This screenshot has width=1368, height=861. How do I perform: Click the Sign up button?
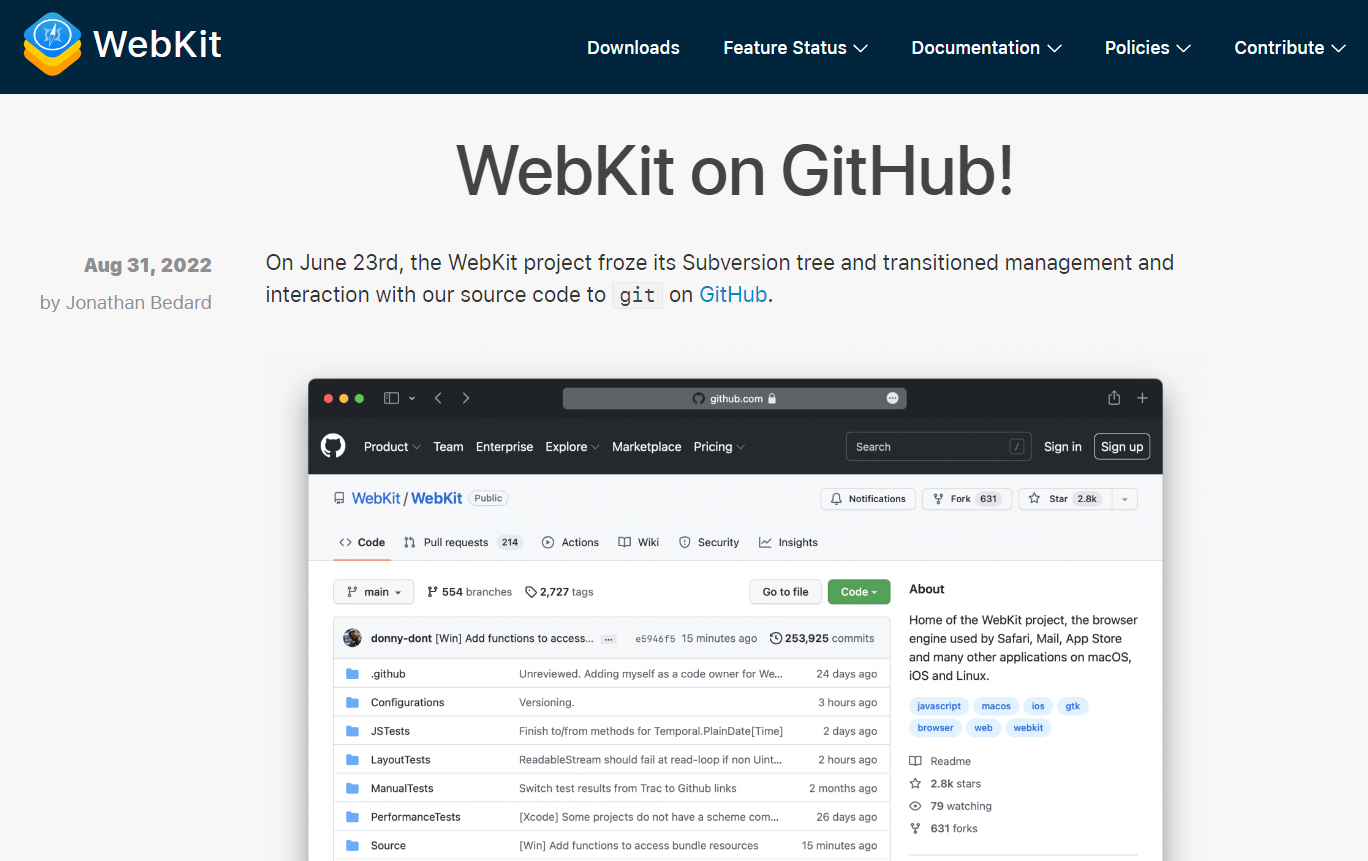coord(1122,447)
